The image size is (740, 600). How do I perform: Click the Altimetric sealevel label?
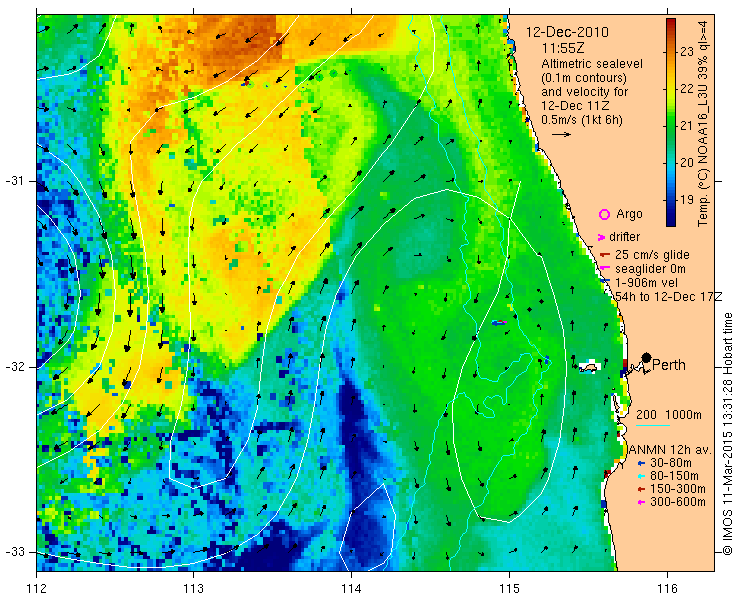pos(592,64)
